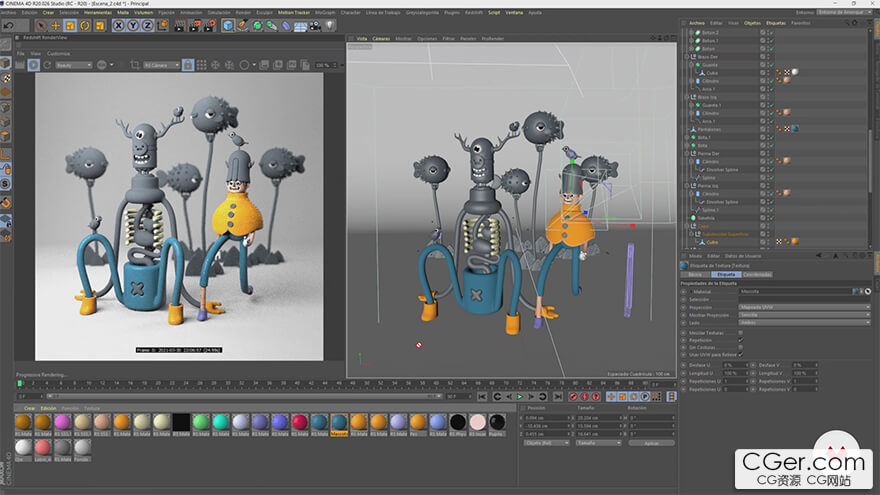Click Redshift refresh render icon
Screen dimensions: 880x495
[47, 65]
